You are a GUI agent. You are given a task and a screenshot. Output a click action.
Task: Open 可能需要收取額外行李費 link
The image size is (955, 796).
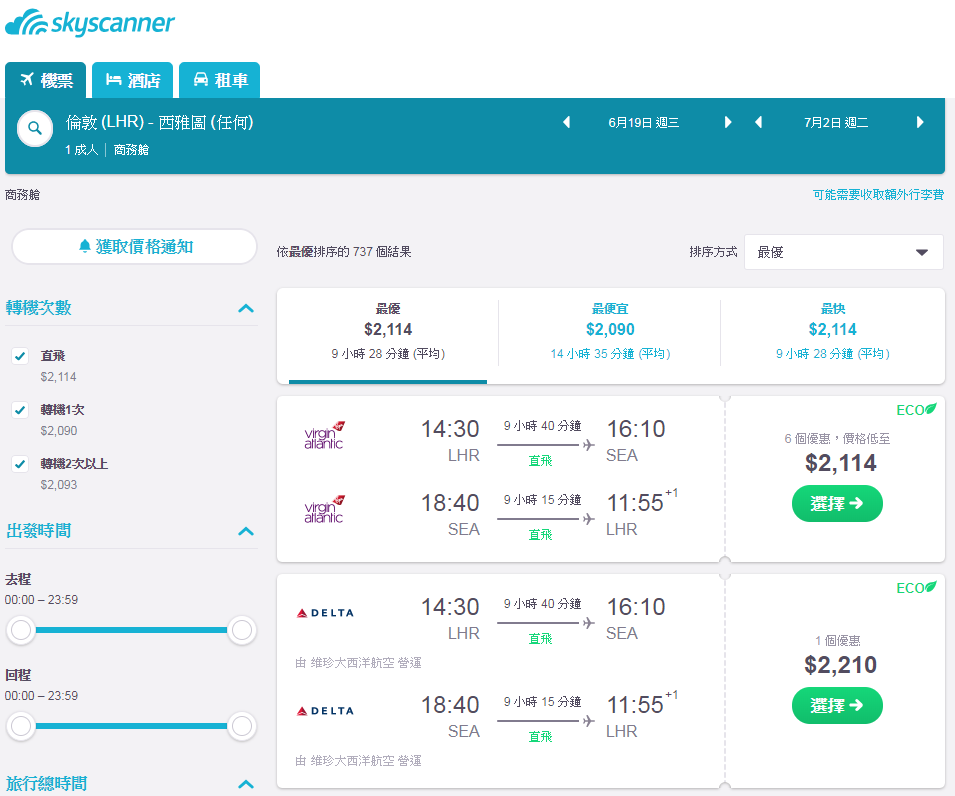[x=878, y=194]
